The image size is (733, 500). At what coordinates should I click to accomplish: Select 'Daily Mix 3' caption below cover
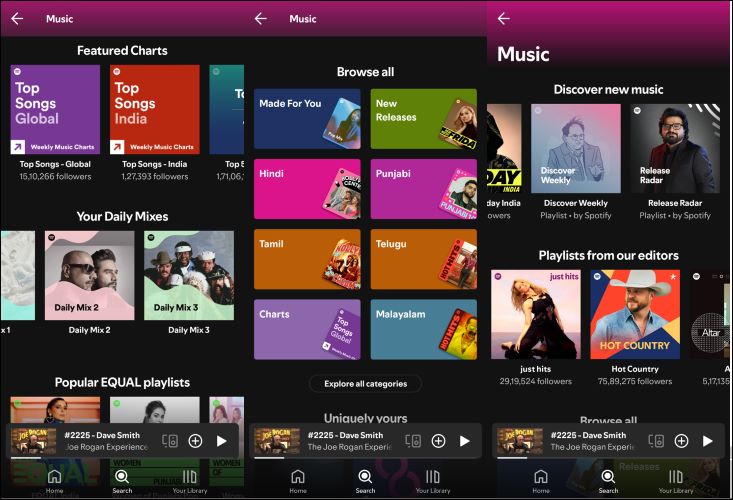coord(189,330)
